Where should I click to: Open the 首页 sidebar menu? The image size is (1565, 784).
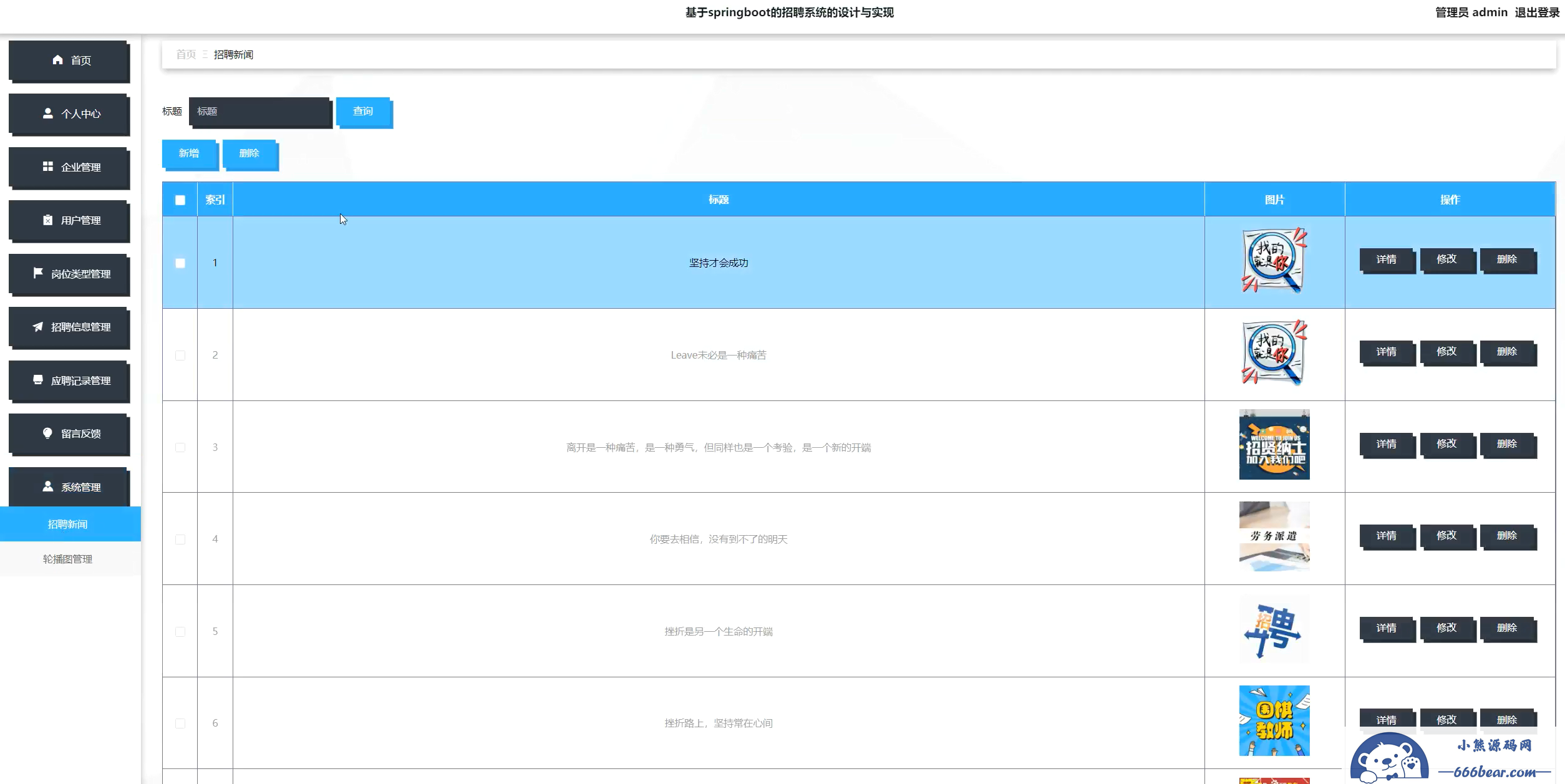point(69,61)
